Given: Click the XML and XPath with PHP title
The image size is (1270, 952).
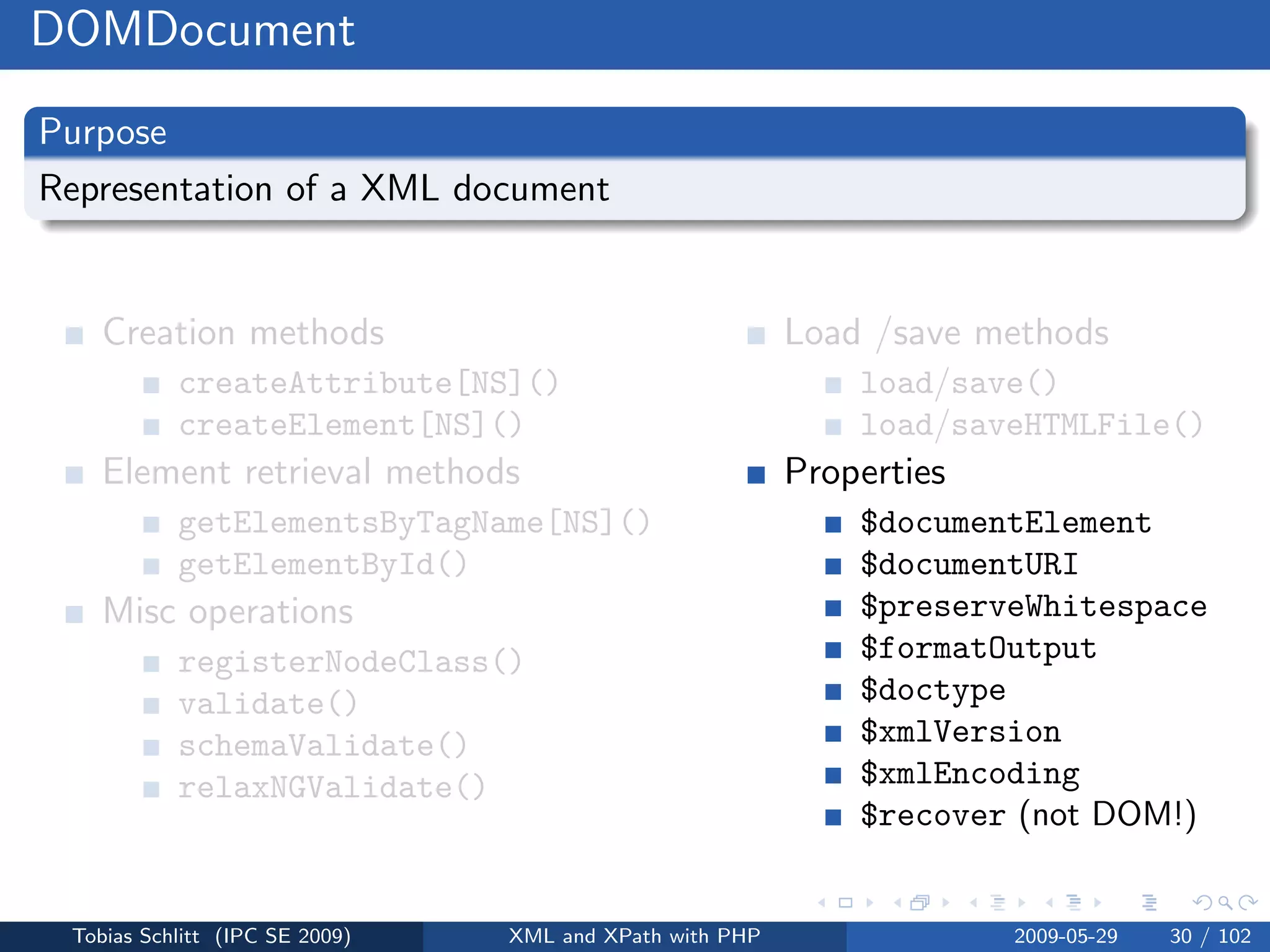Looking at the screenshot, I should click(x=634, y=936).
